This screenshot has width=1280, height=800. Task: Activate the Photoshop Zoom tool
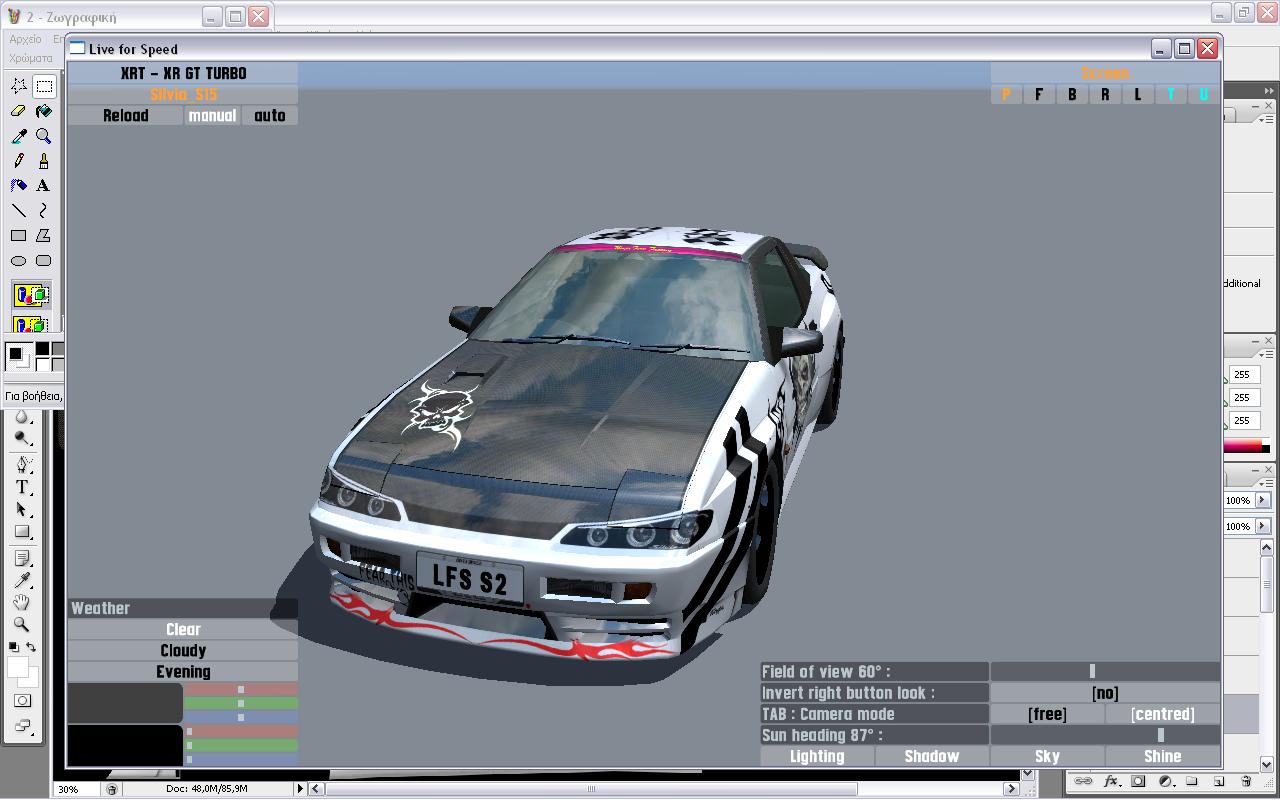click(22, 625)
